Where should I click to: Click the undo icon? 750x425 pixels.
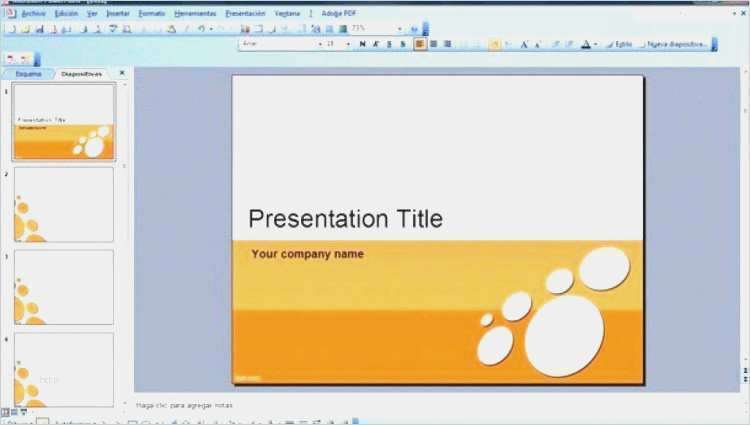coord(200,29)
